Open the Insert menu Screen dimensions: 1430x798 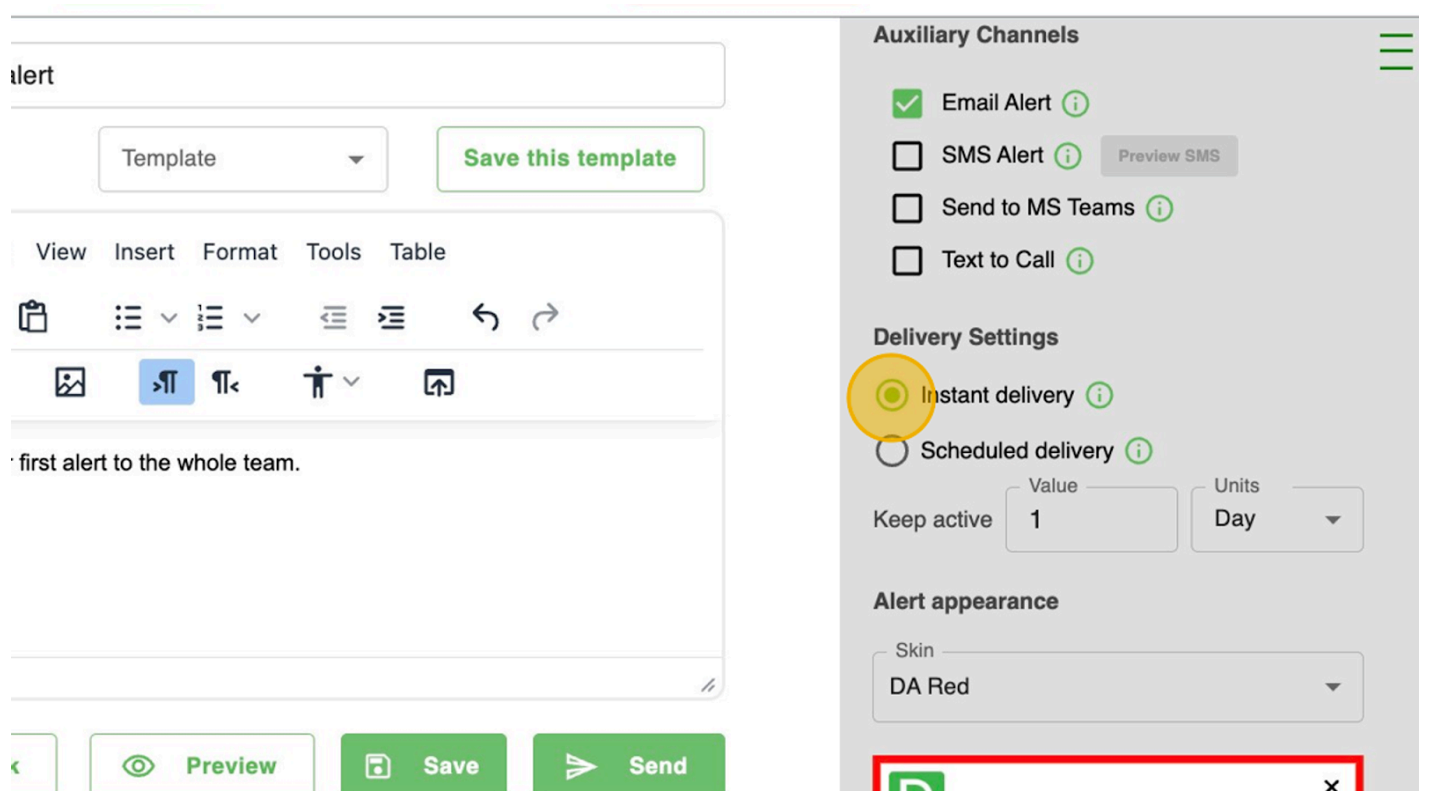click(x=144, y=252)
